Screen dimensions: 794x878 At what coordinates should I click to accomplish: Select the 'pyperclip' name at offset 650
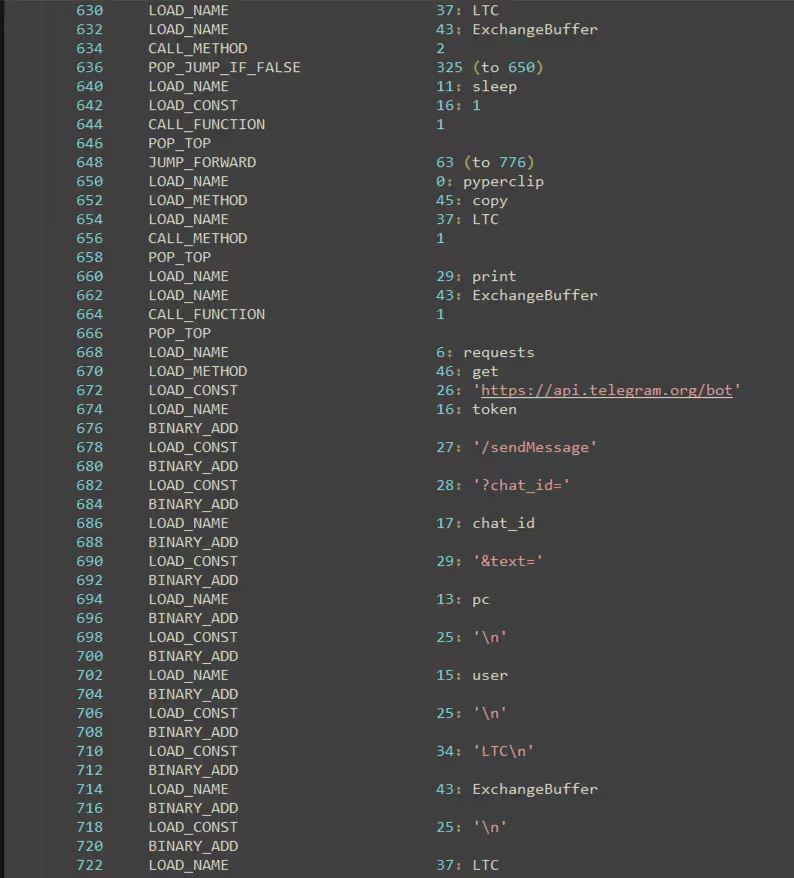[x=503, y=181]
